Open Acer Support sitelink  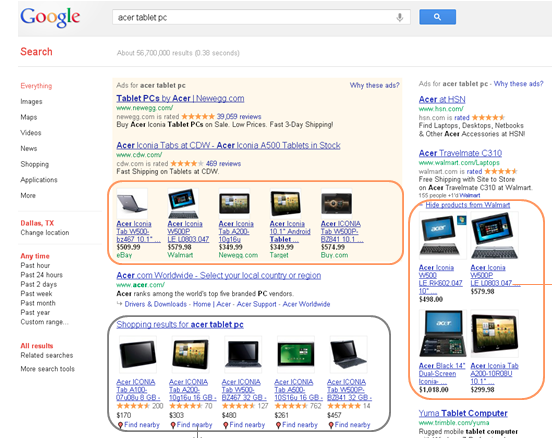(257, 304)
